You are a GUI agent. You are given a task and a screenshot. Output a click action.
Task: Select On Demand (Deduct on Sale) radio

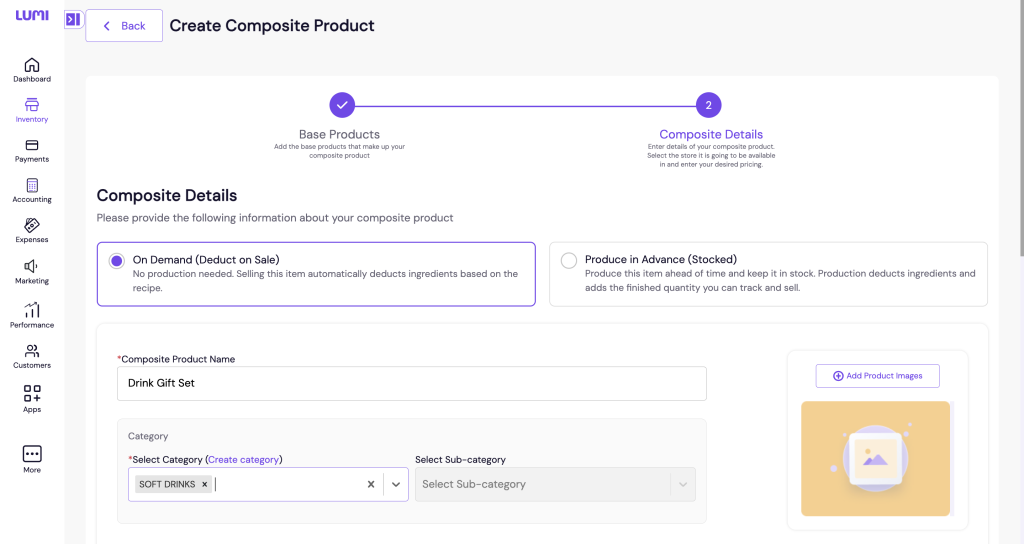(117, 261)
